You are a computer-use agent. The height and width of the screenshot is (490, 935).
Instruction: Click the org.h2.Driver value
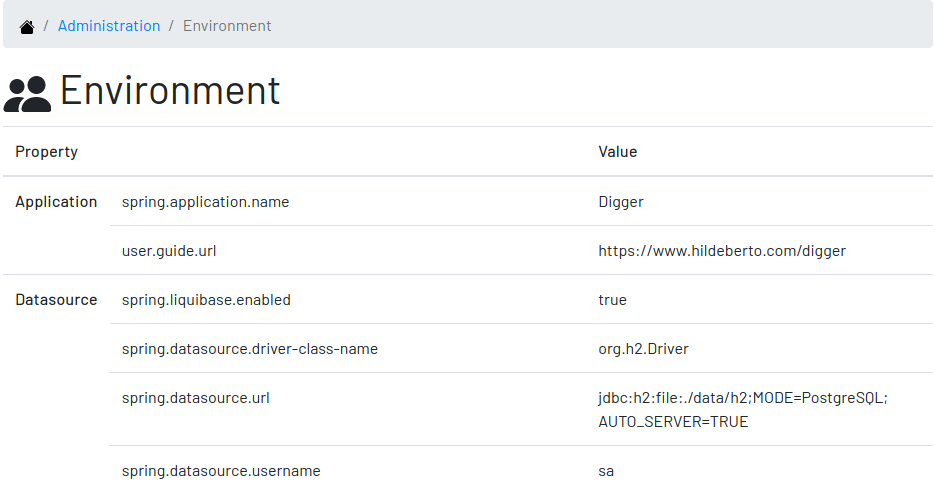coord(643,349)
